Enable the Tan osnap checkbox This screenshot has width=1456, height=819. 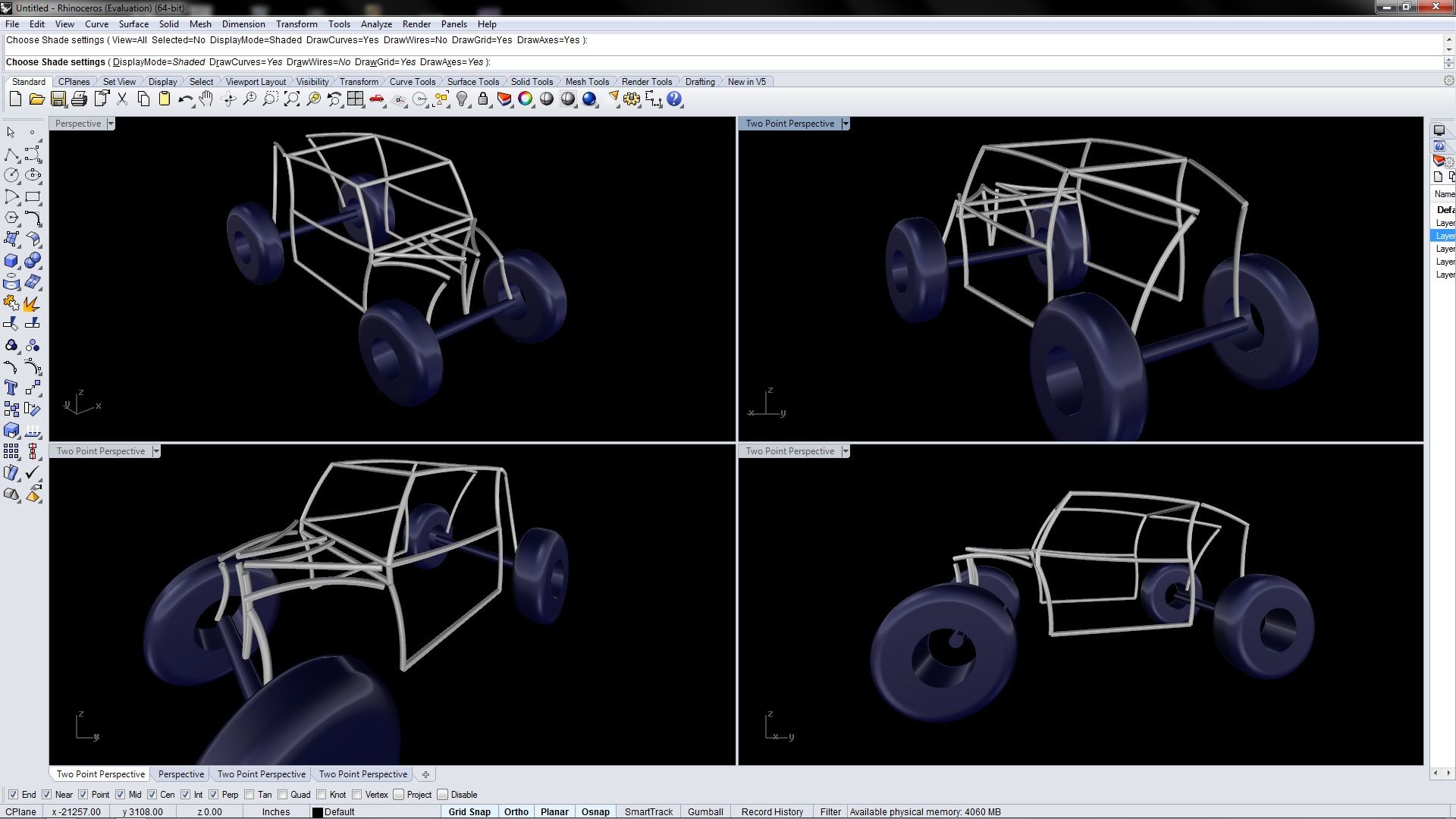[x=249, y=795]
